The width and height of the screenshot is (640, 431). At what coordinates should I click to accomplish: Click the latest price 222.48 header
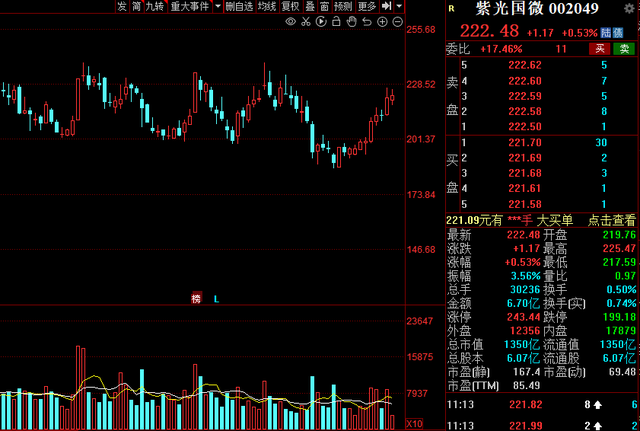489,31
